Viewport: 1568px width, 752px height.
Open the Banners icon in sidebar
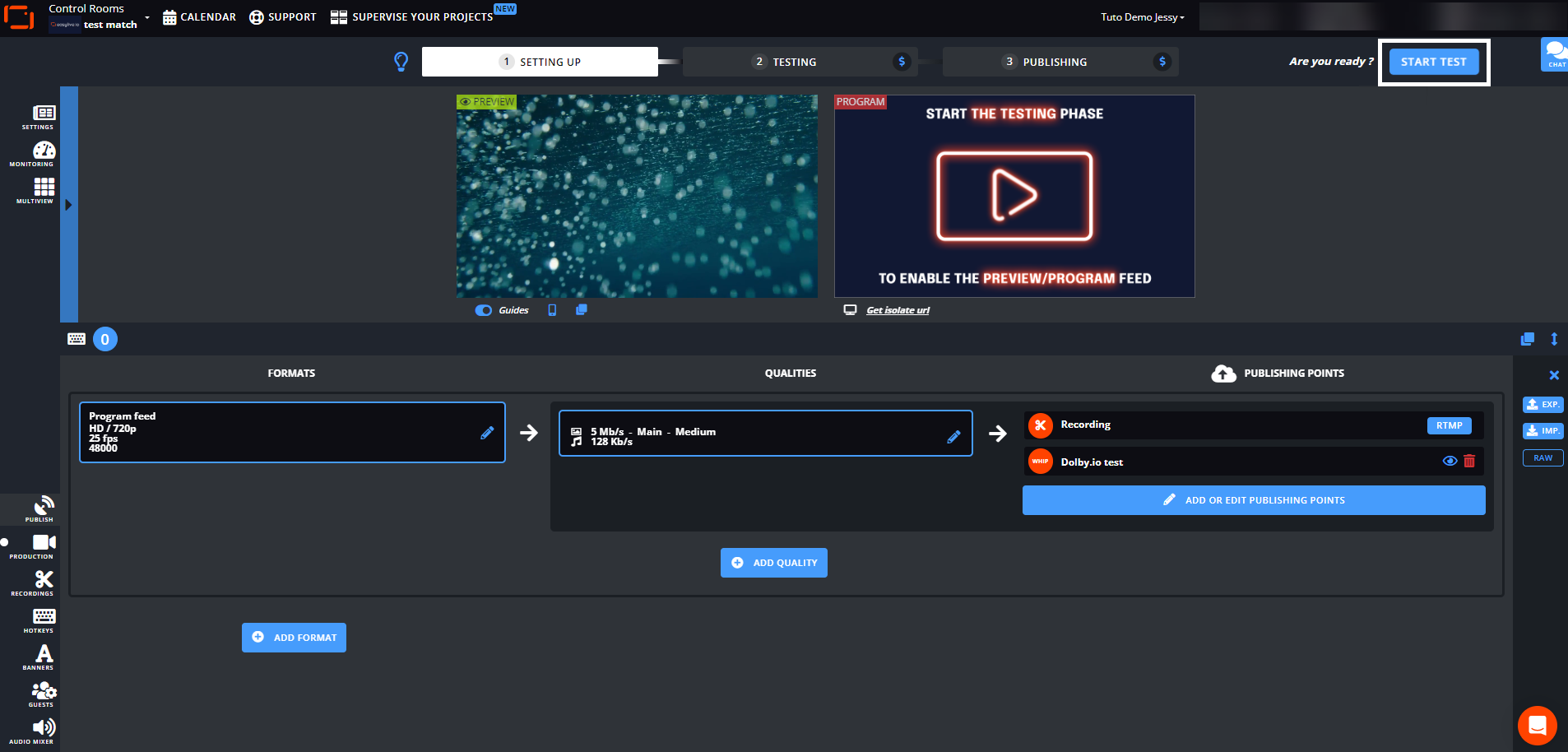pyautogui.click(x=43, y=657)
